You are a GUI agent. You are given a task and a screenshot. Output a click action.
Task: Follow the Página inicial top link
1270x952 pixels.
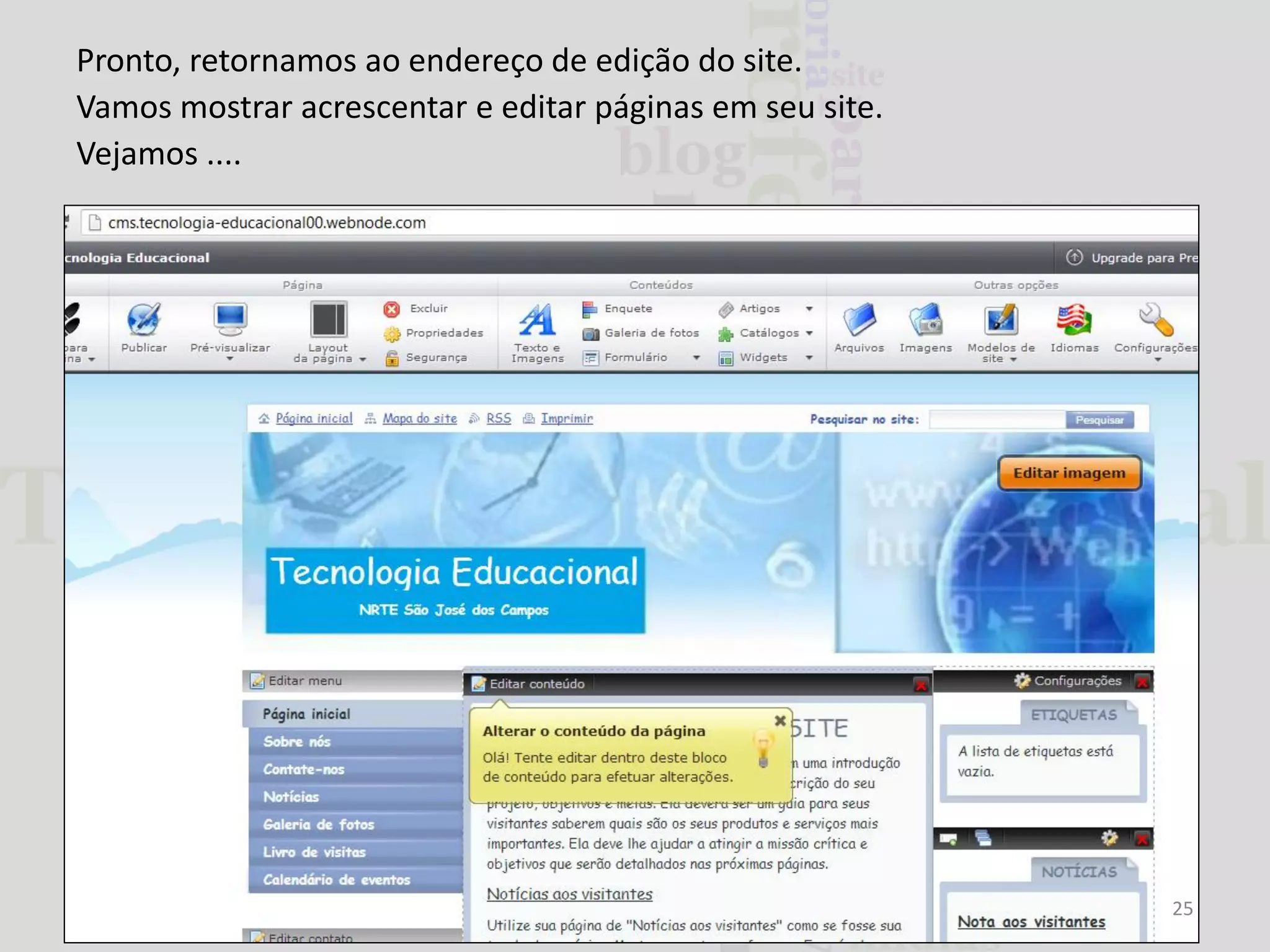click(x=314, y=418)
